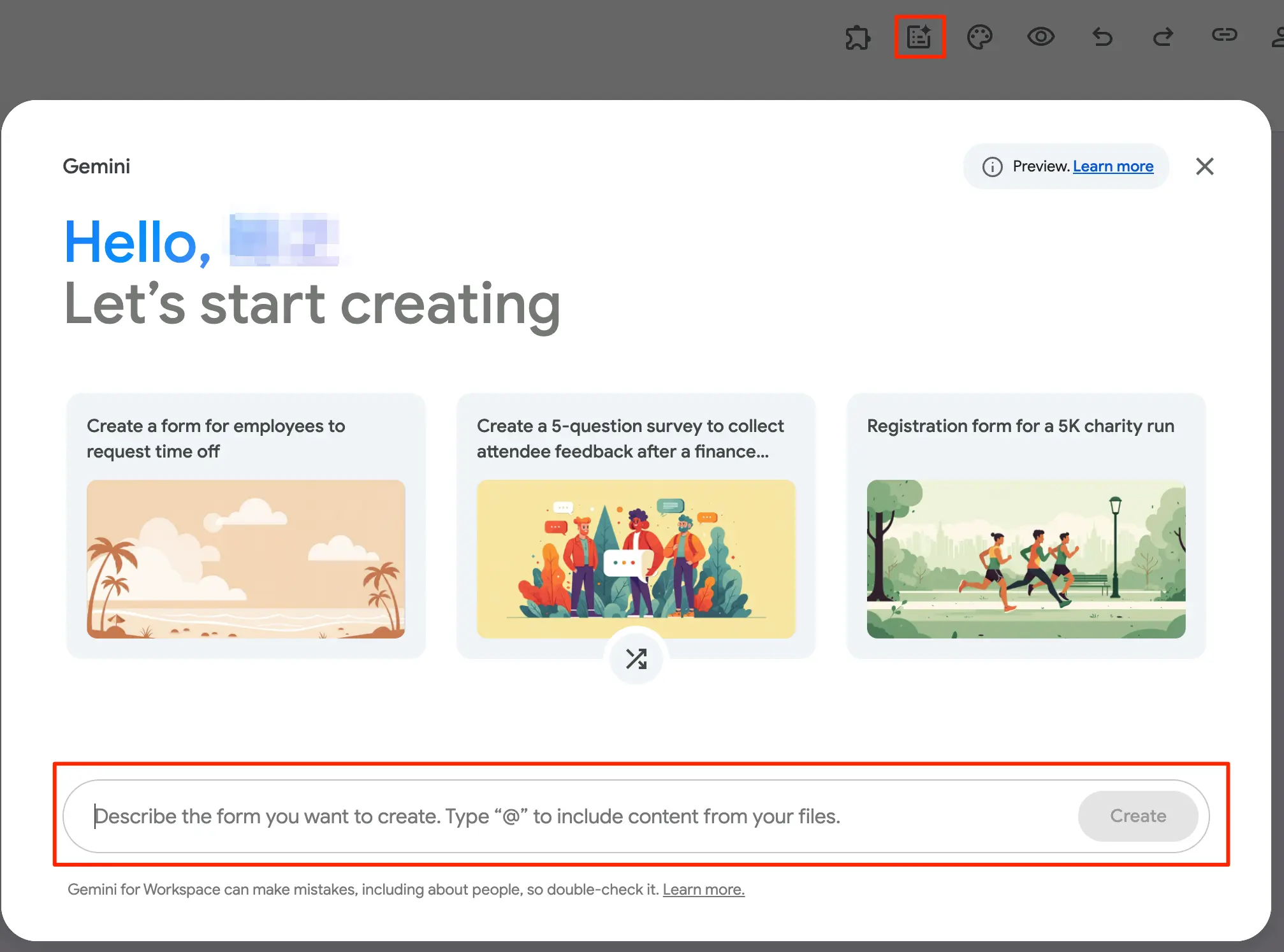Click the Create button

click(x=1138, y=816)
